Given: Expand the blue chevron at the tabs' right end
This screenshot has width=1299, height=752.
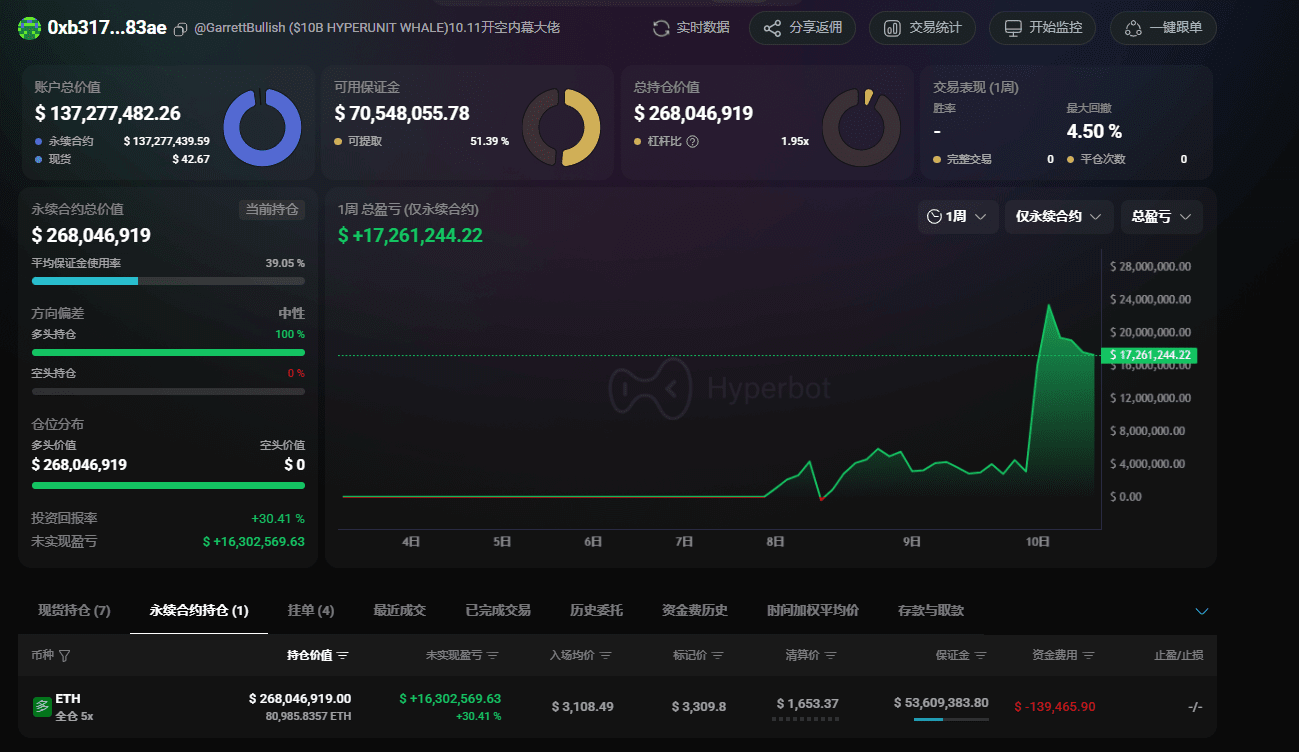Looking at the screenshot, I should coord(1202,611).
